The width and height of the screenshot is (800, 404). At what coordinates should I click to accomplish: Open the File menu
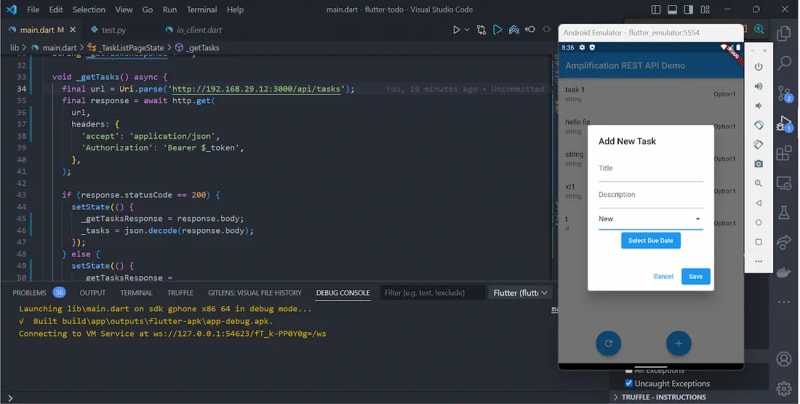point(33,9)
